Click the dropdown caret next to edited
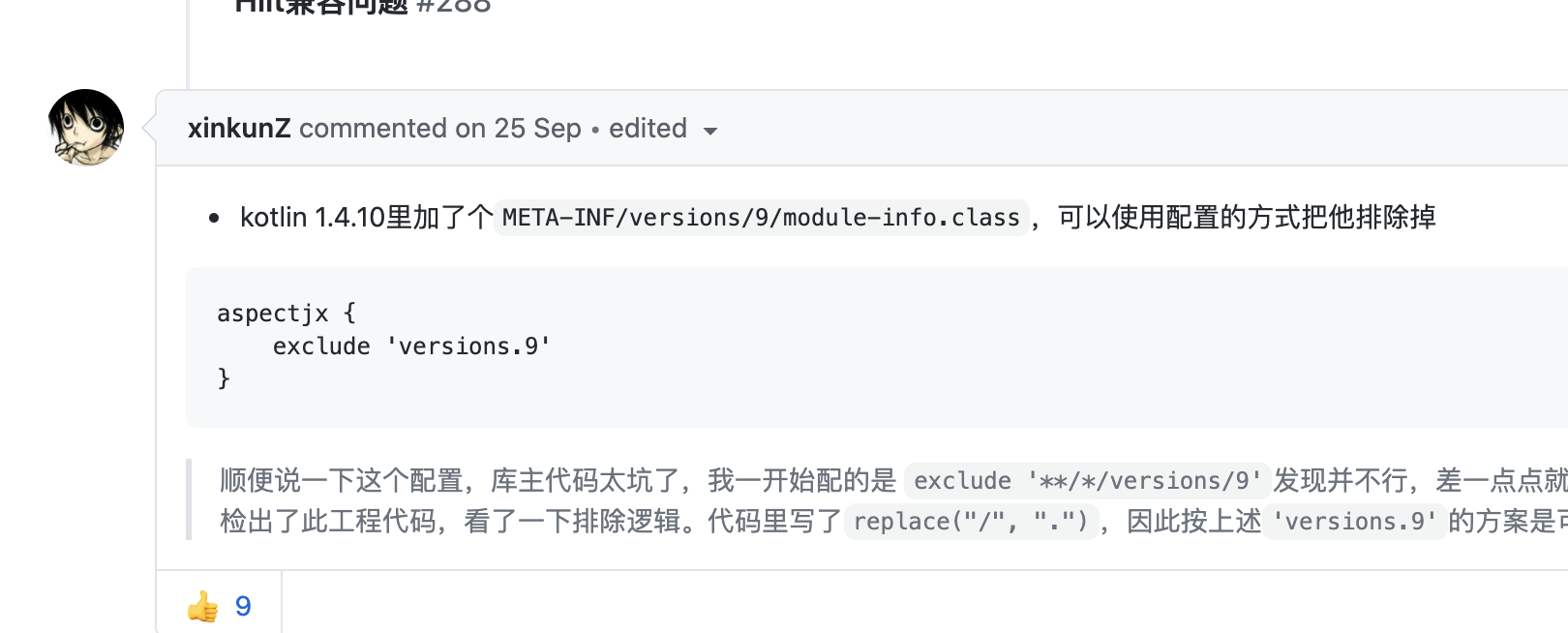 (x=711, y=131)
